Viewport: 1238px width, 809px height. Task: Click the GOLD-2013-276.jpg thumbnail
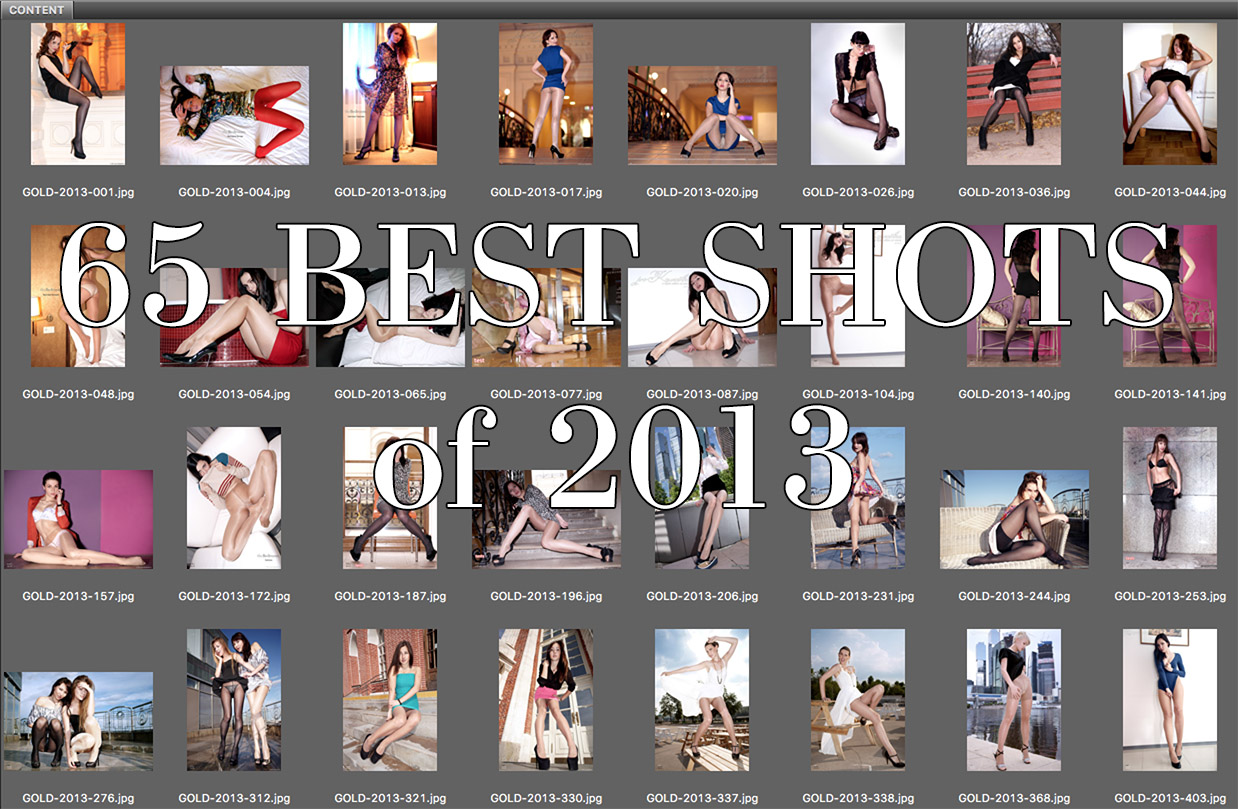pos(78,721)
